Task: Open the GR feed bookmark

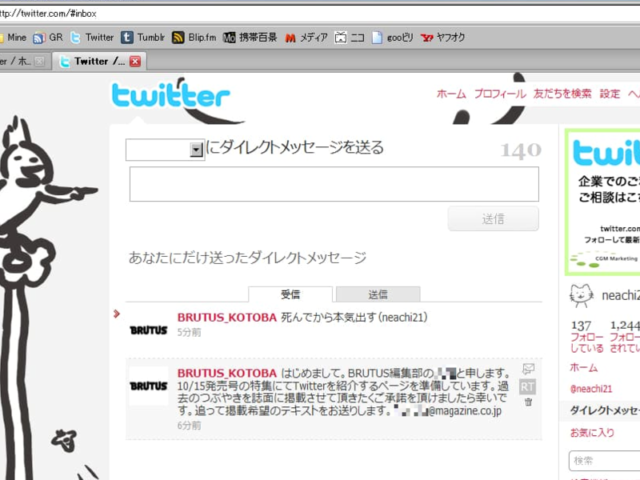Action: (48, 38)
